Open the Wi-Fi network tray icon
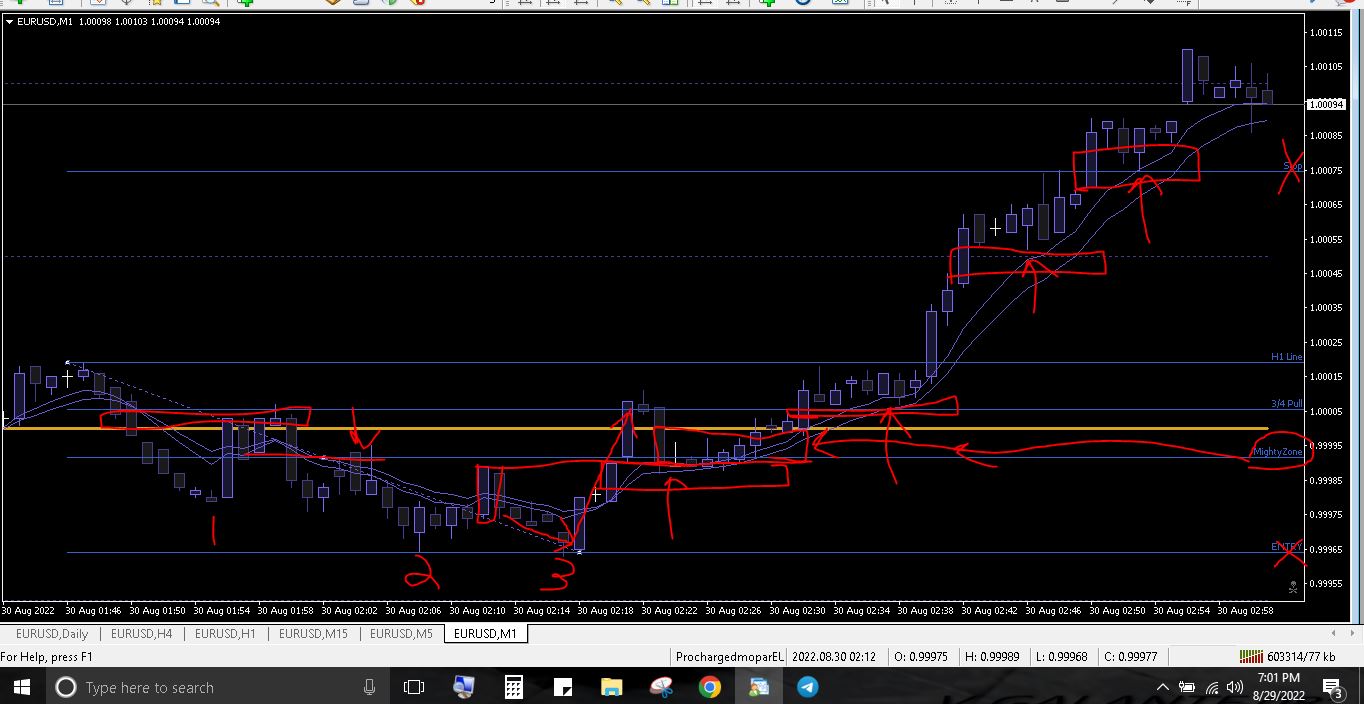1364x704 pixels. coord(1211,687)
